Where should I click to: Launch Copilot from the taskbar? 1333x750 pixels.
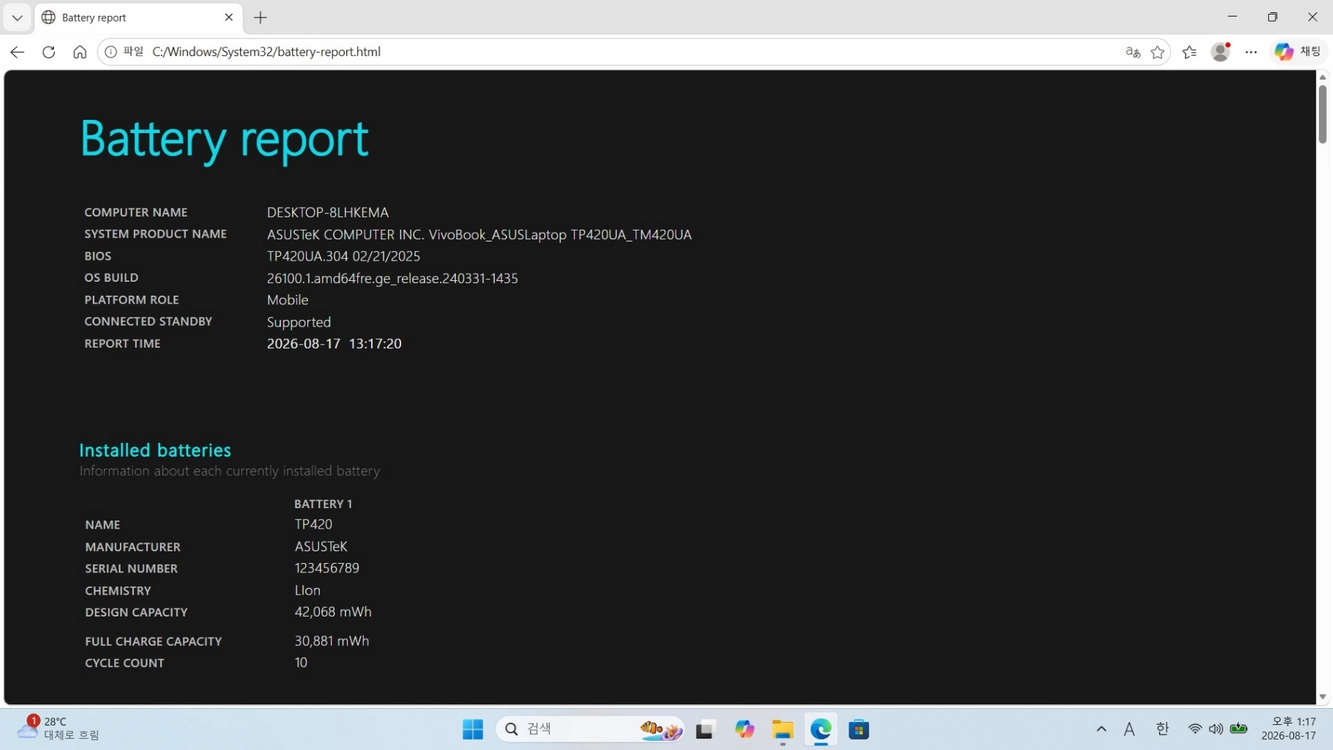pyautogui.click(x=744, y=729)
